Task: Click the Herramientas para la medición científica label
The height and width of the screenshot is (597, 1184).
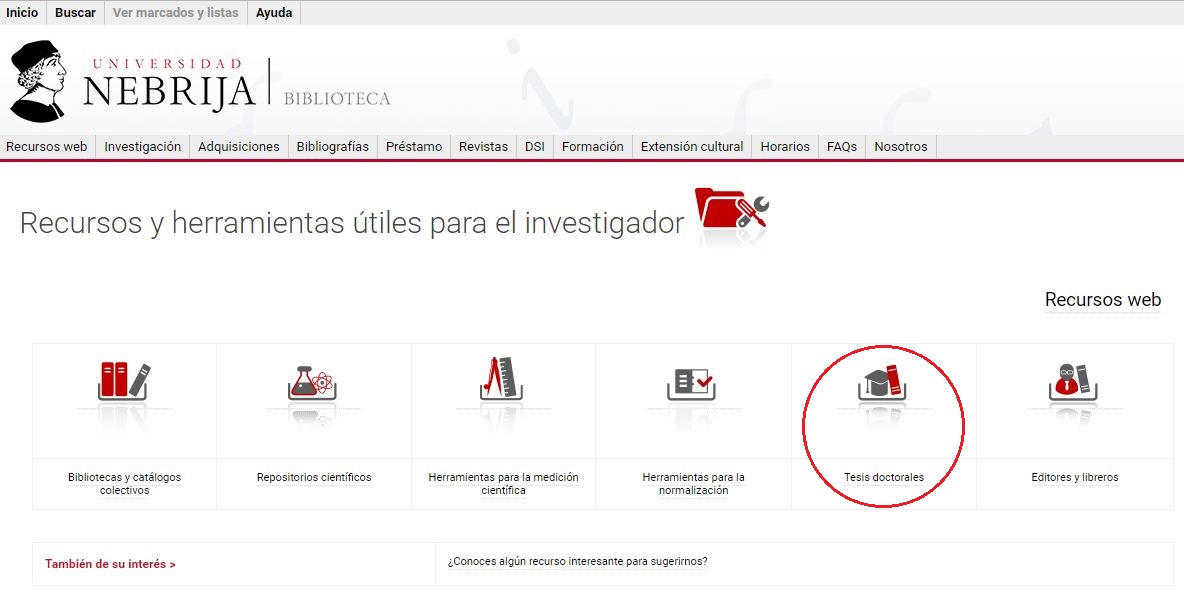Action: [x=503, y=484]
